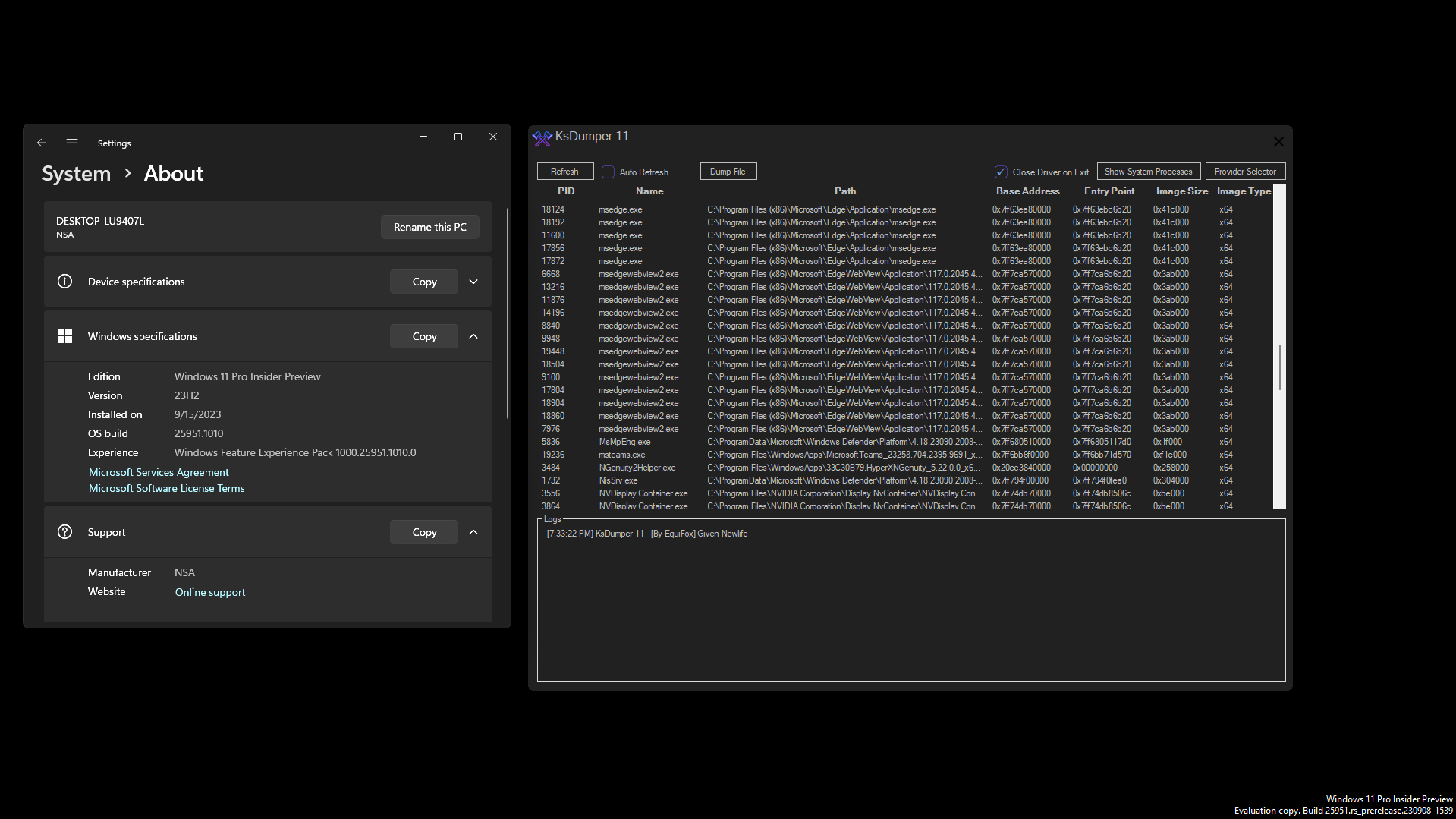Open the System breadcrumb page
Screen dimensions: 1456x819
[76, 173]
